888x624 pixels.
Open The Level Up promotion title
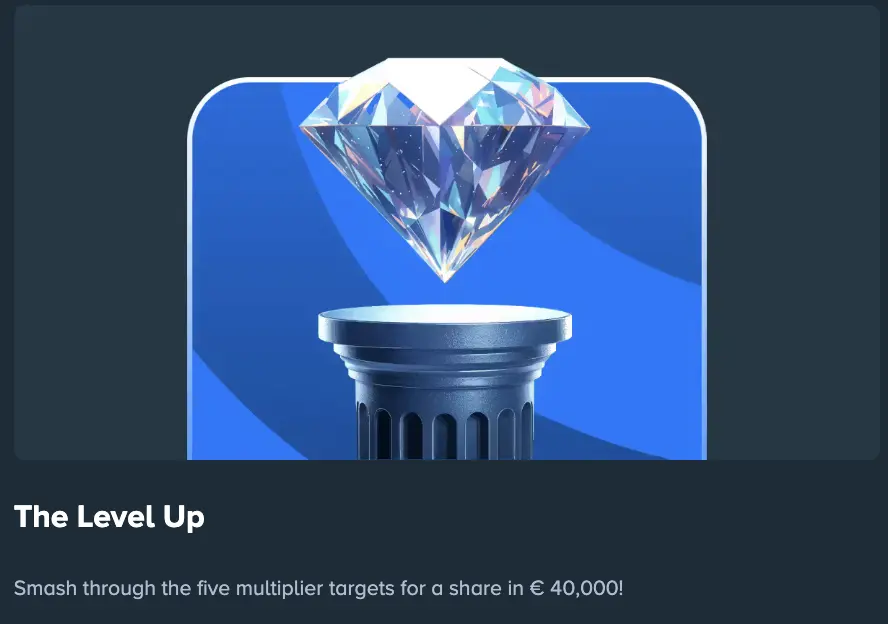109,516
